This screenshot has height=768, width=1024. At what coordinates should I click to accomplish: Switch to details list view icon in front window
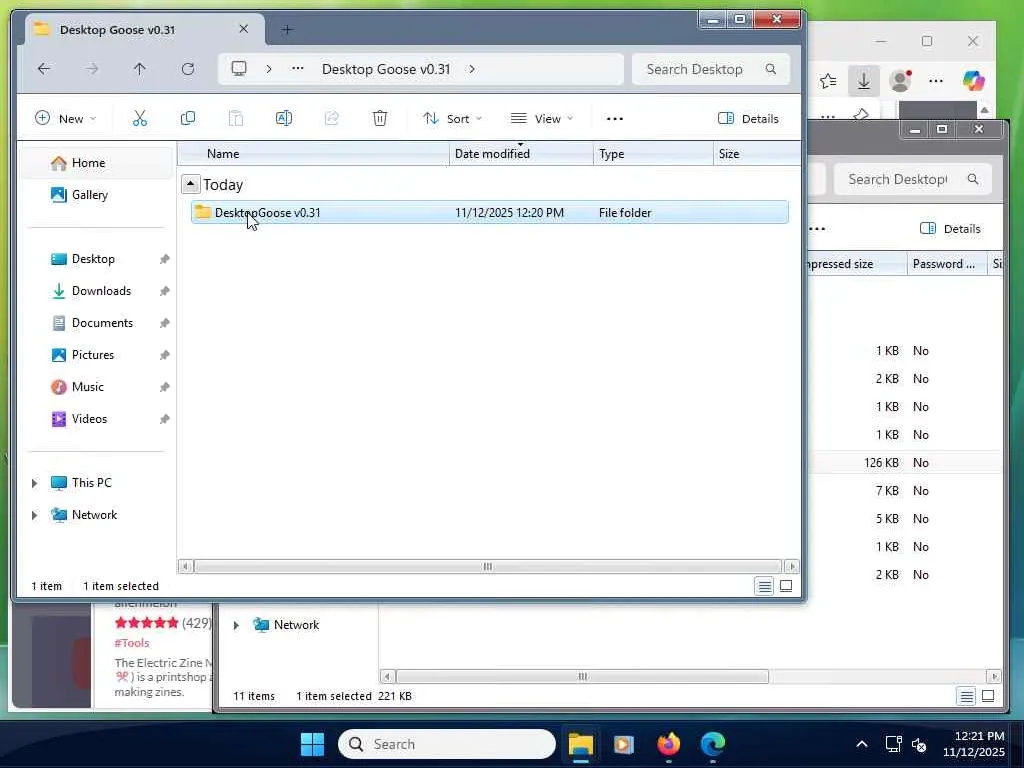(764, 586)
